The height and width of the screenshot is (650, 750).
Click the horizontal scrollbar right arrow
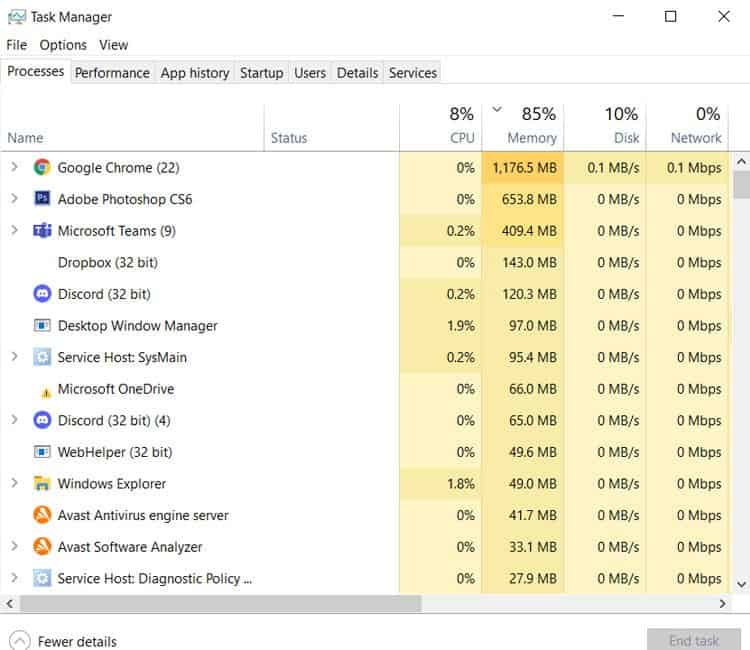click(722, 604)
